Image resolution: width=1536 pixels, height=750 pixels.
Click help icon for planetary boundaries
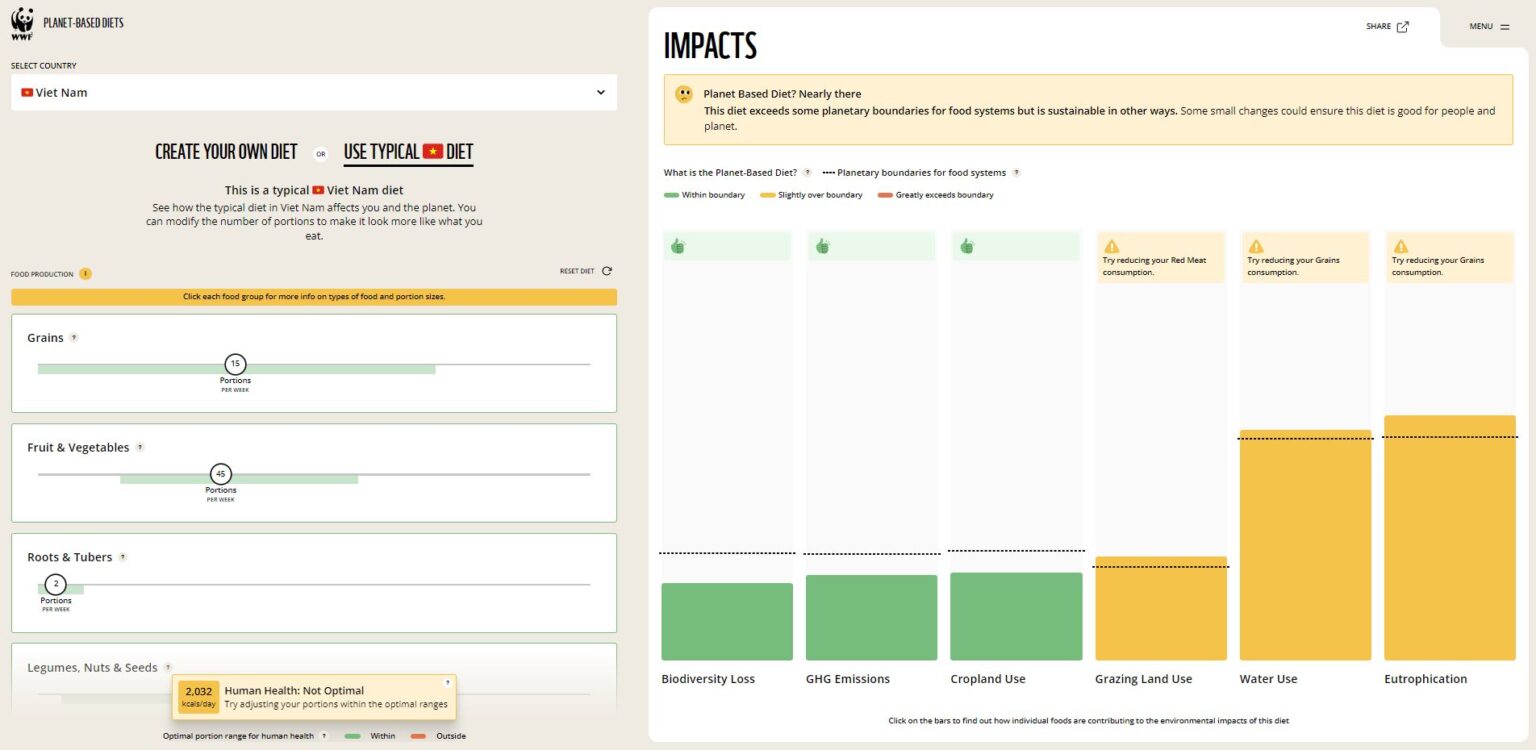click(x=1016, y=173)
